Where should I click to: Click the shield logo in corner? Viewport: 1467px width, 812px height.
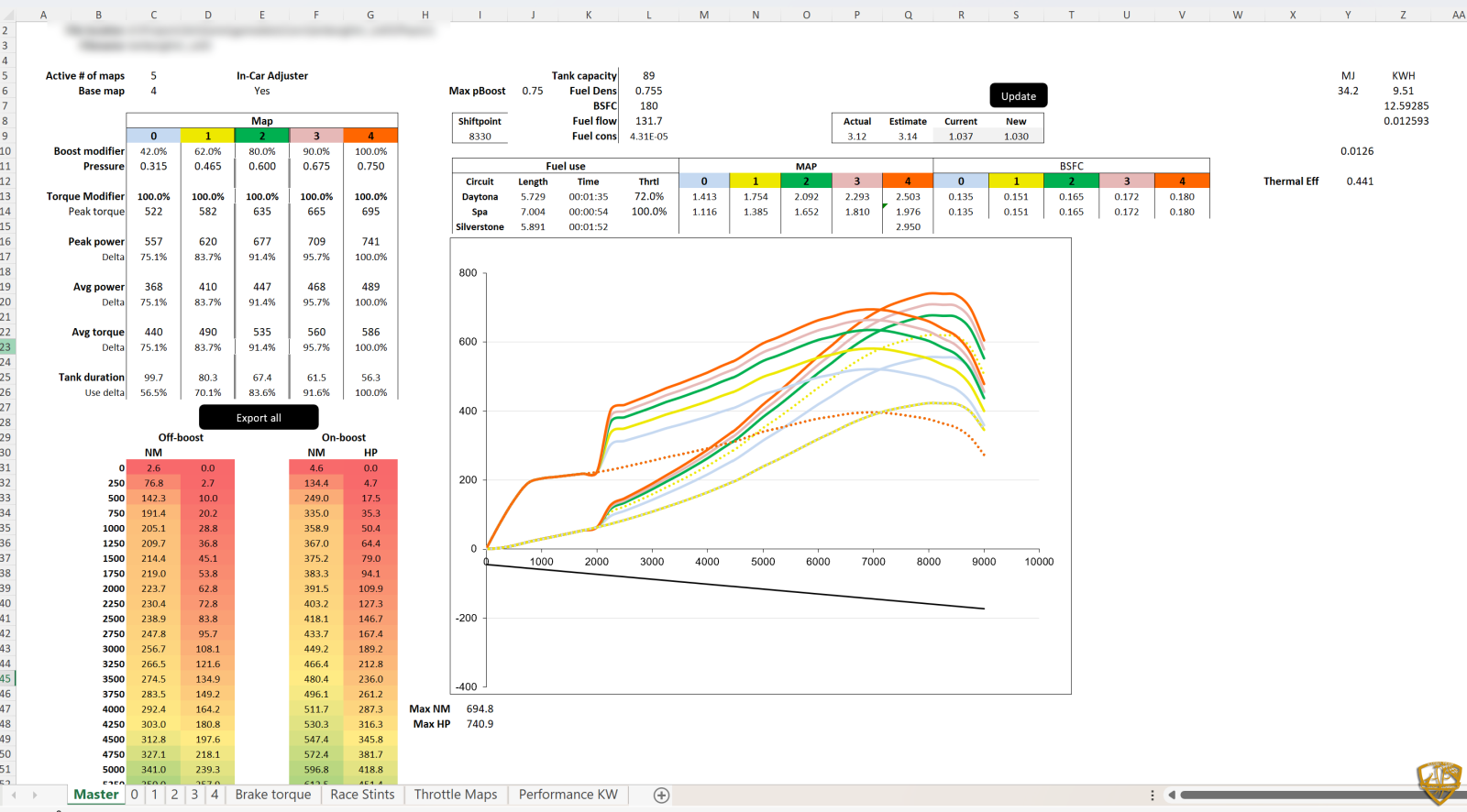pos(1438,781)
